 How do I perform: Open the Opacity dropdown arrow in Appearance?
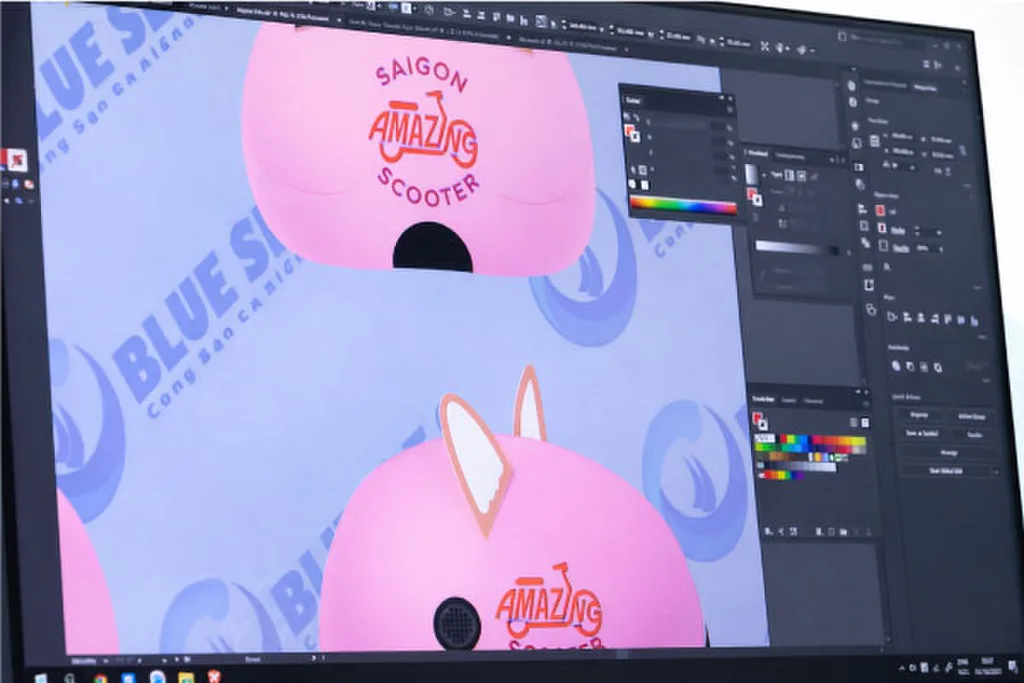pos(940,249)
